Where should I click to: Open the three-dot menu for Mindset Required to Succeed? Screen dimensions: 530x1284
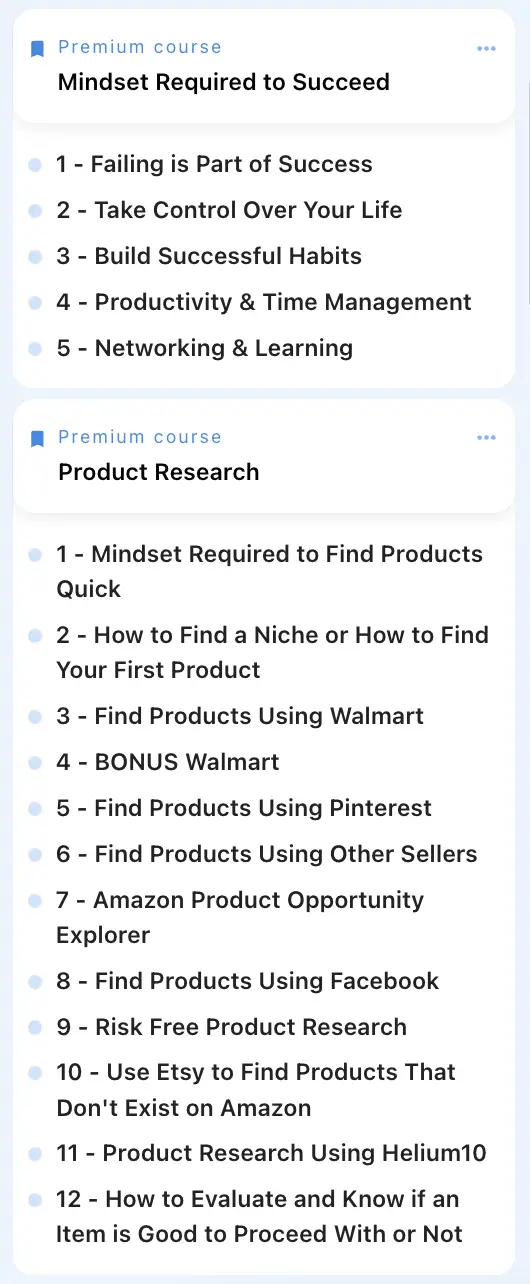pyautogui.click(x=487, y=48)
